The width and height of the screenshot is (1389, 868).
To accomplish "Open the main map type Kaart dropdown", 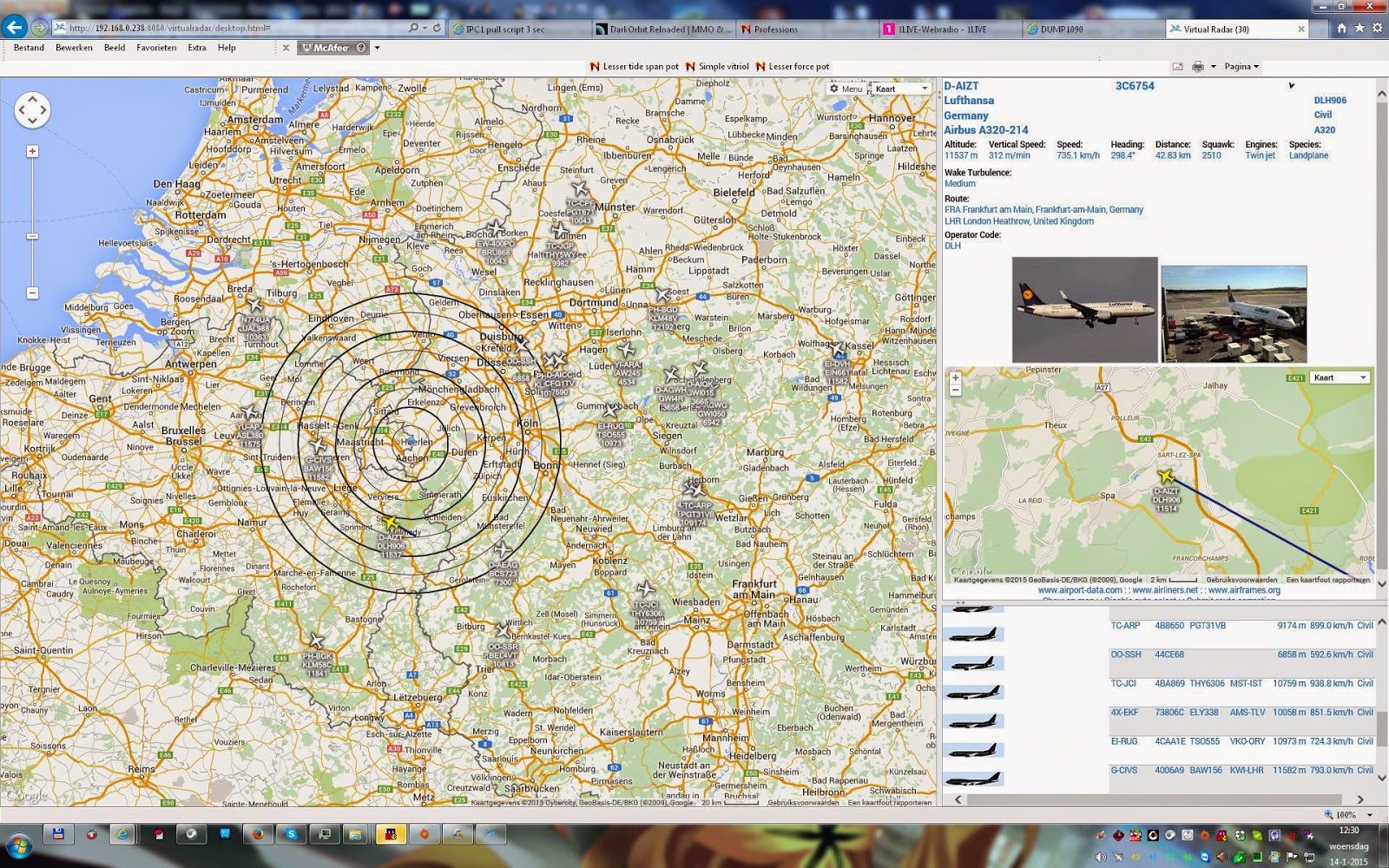I will click(901, 89).
